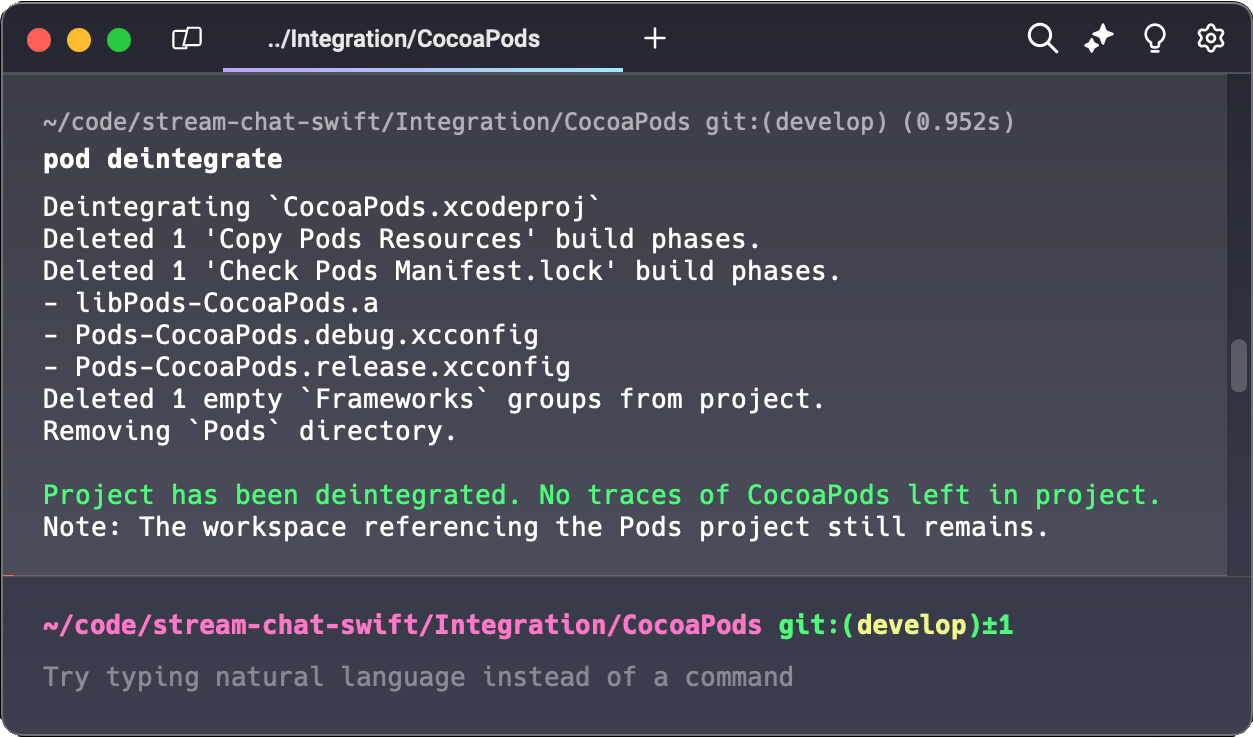The image size is (1253, 738).
Task: Open the tabs panel icon
Action: point(187,39)
